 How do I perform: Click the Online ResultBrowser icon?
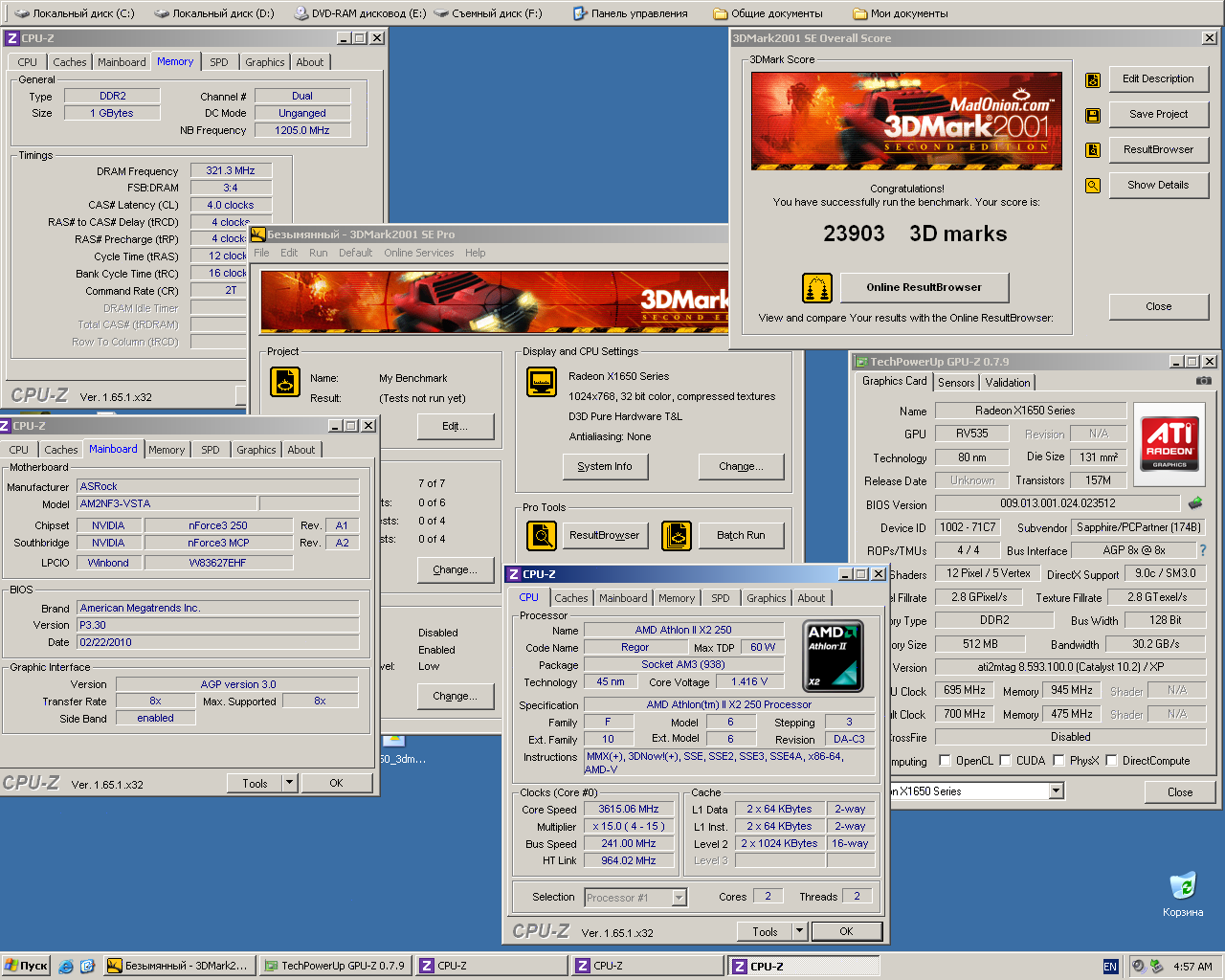[816, 288]
